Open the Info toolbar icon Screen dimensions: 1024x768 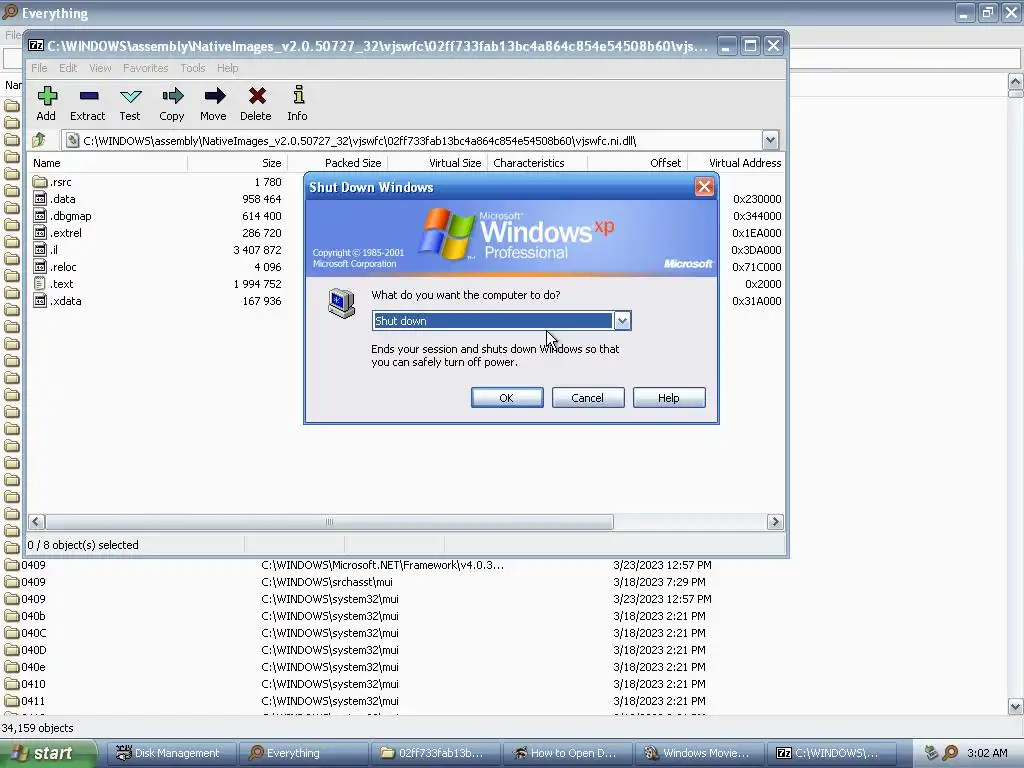(x=298, y=95)
